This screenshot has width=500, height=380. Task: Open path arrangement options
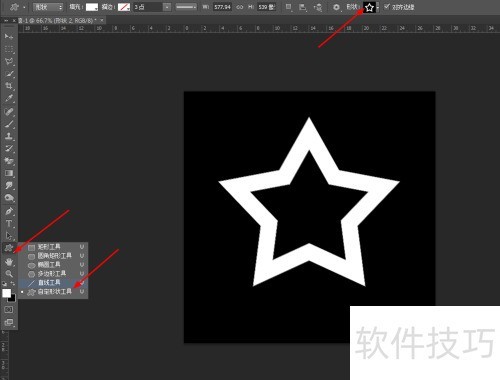[318, 7]
